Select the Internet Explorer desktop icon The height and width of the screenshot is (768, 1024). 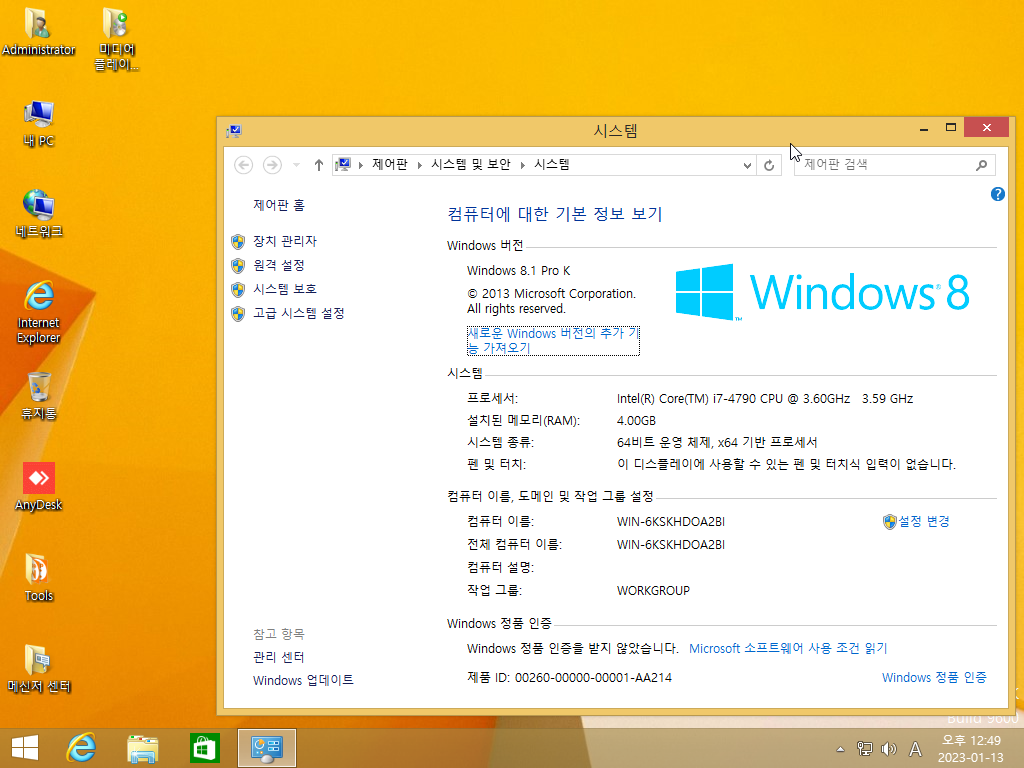(39, 312)
